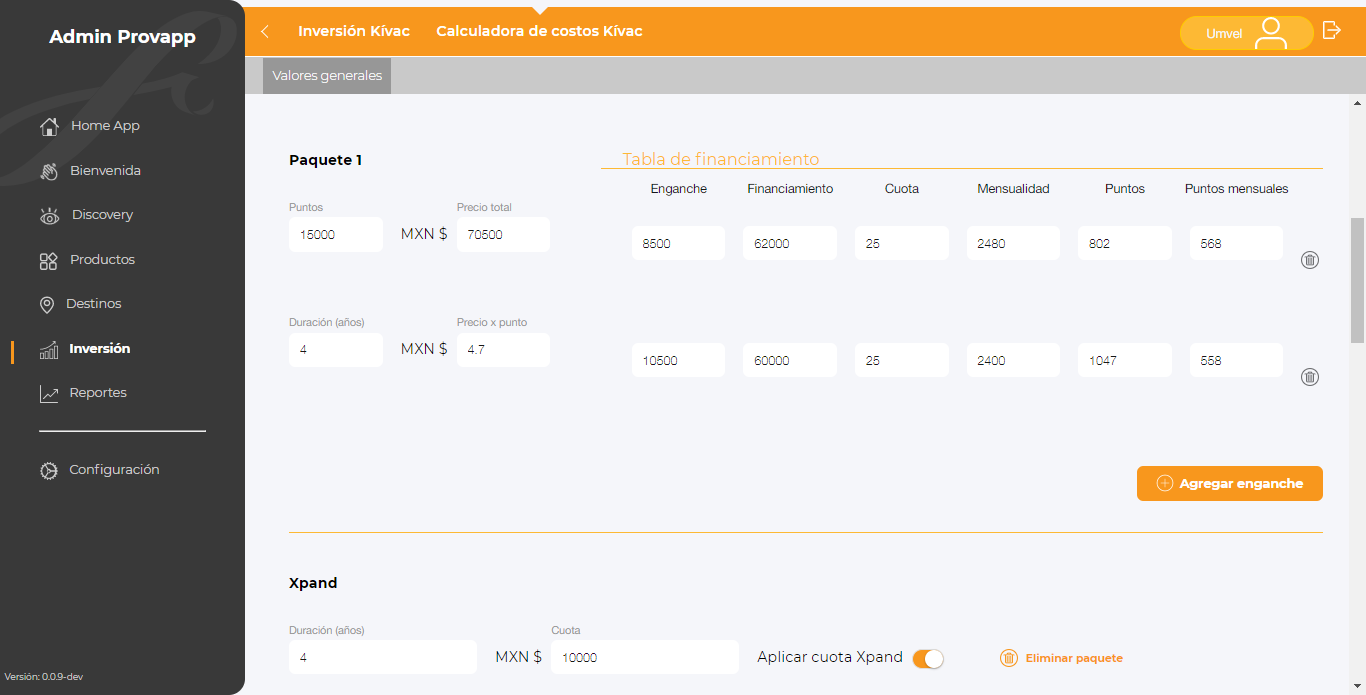This screenshot has width=1366, height=695.
Task: Focus the Xpand Duración (años) field
Action: click(383, 657)
